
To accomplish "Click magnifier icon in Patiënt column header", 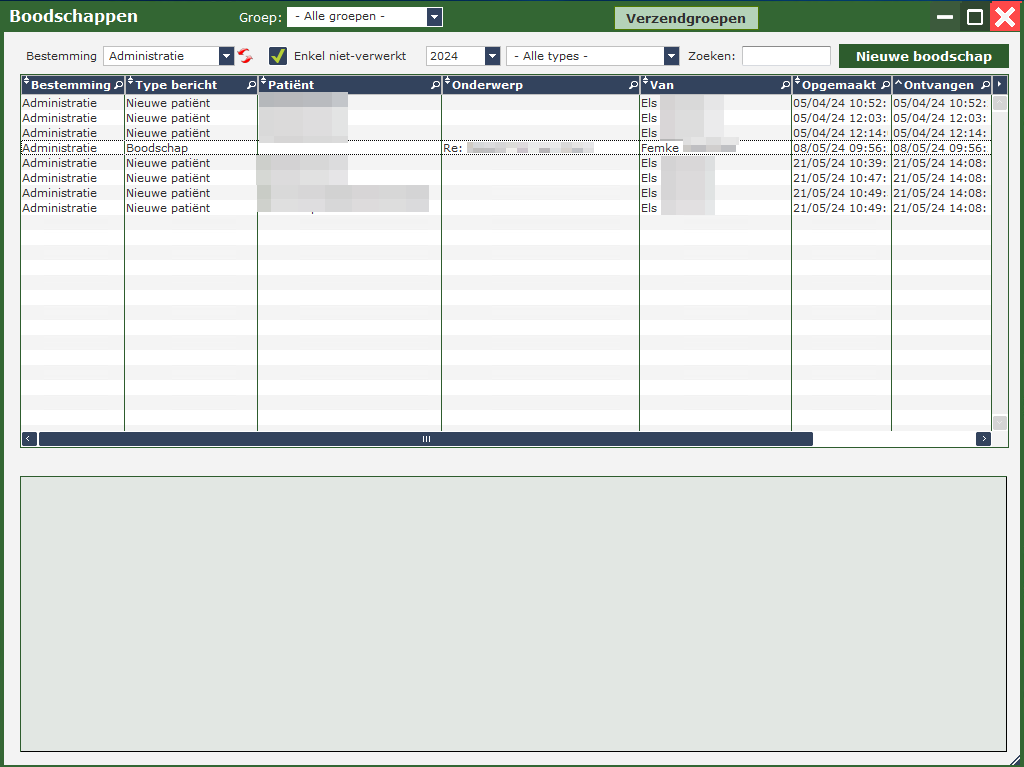I will [x=435, y=85].
